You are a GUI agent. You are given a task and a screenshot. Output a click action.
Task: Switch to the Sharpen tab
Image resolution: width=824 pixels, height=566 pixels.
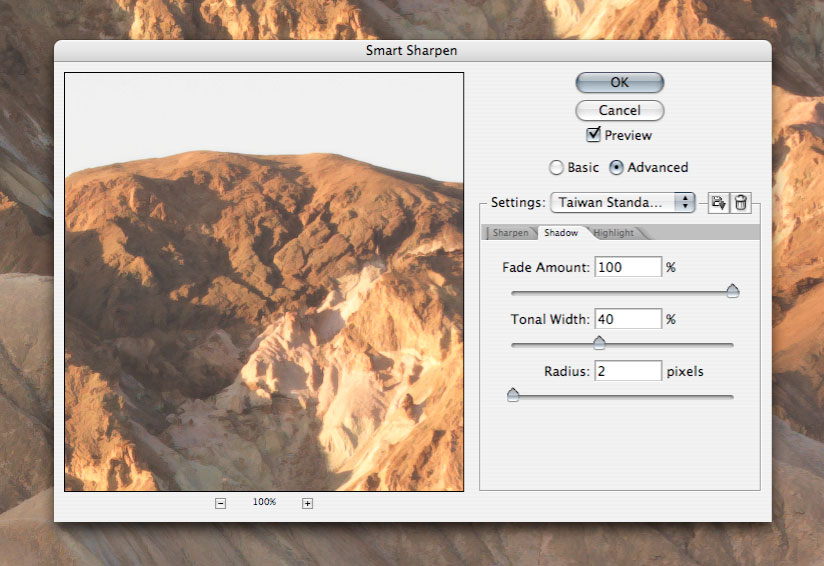click(510, 233)
